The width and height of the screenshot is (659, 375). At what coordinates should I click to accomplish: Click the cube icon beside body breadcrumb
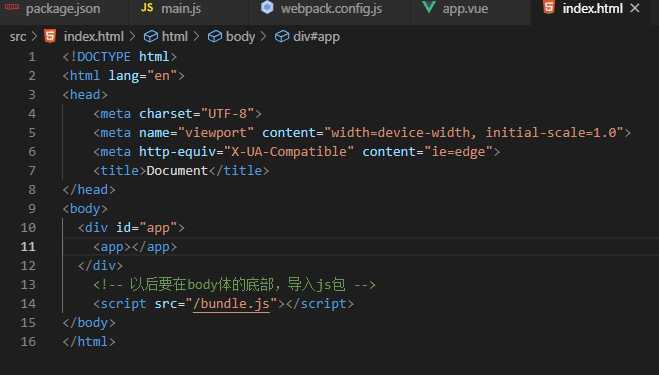point(215,37)
